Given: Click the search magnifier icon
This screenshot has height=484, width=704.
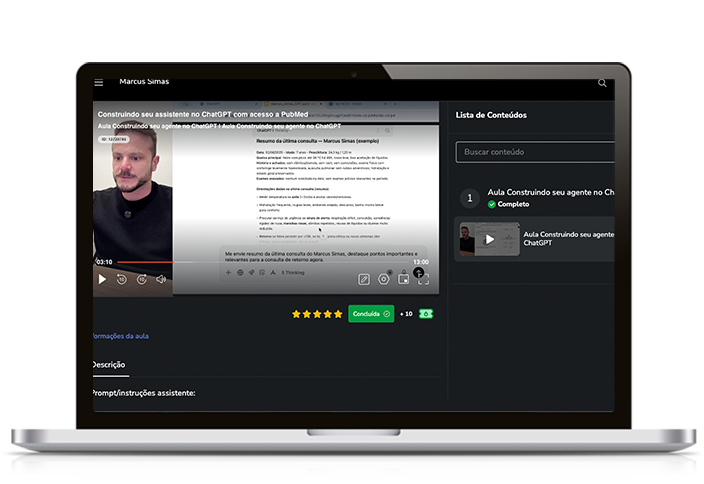Looking at the screenshot, I should [x=602, y=83].
